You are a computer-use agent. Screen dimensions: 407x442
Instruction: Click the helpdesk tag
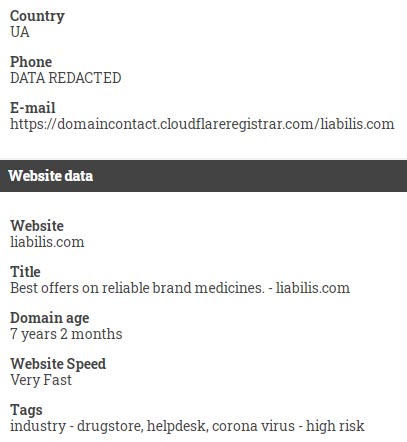tap(177, 426)
